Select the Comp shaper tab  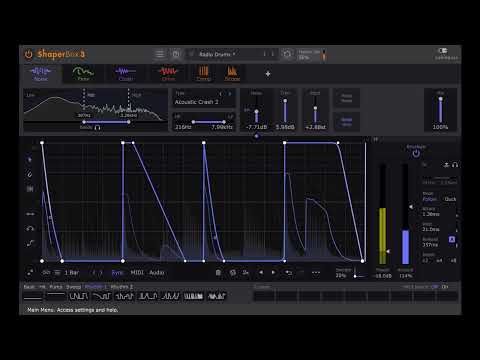click(203, 74)
